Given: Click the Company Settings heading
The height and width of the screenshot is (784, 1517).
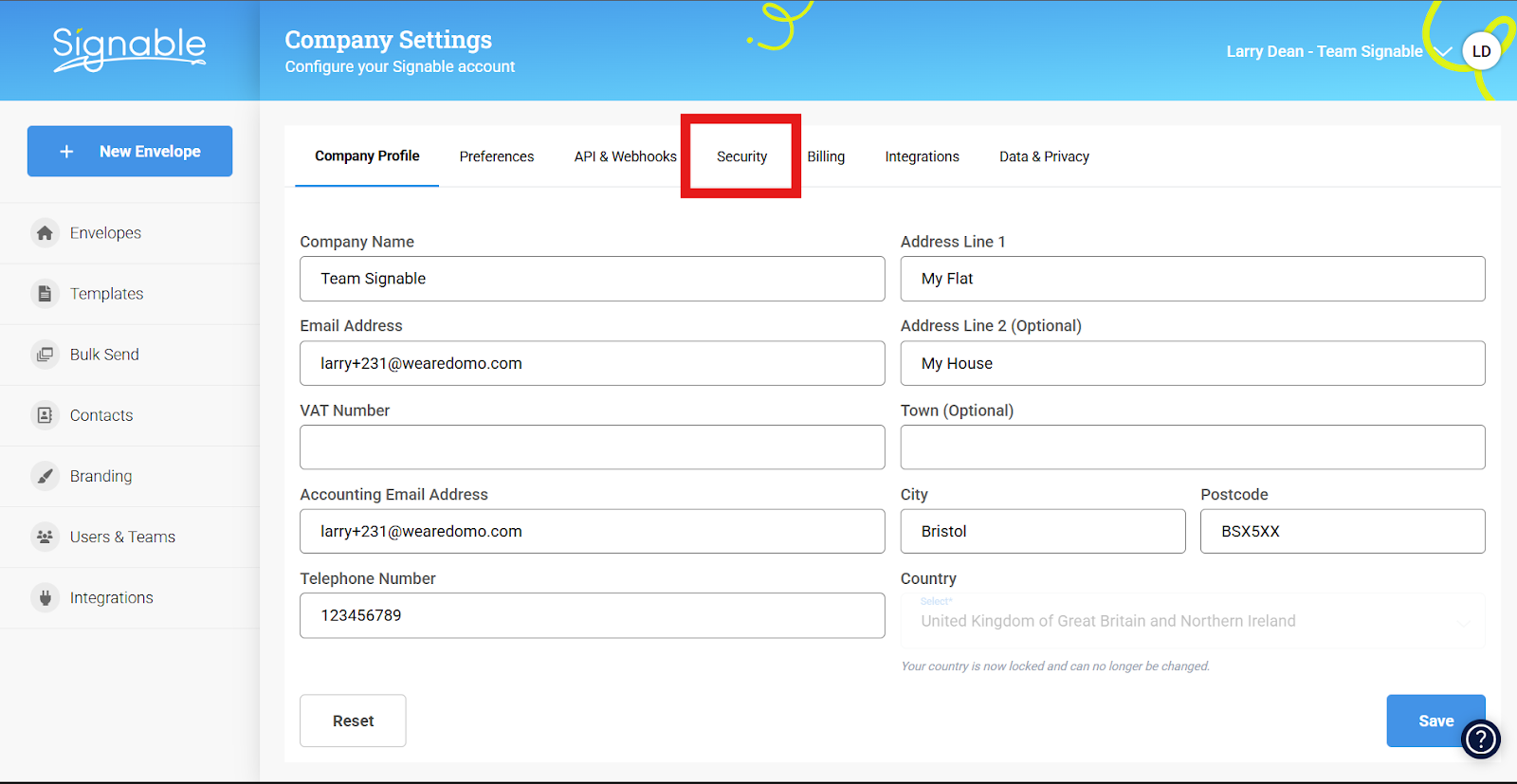Looking at the screenshot, I should 389,40.
